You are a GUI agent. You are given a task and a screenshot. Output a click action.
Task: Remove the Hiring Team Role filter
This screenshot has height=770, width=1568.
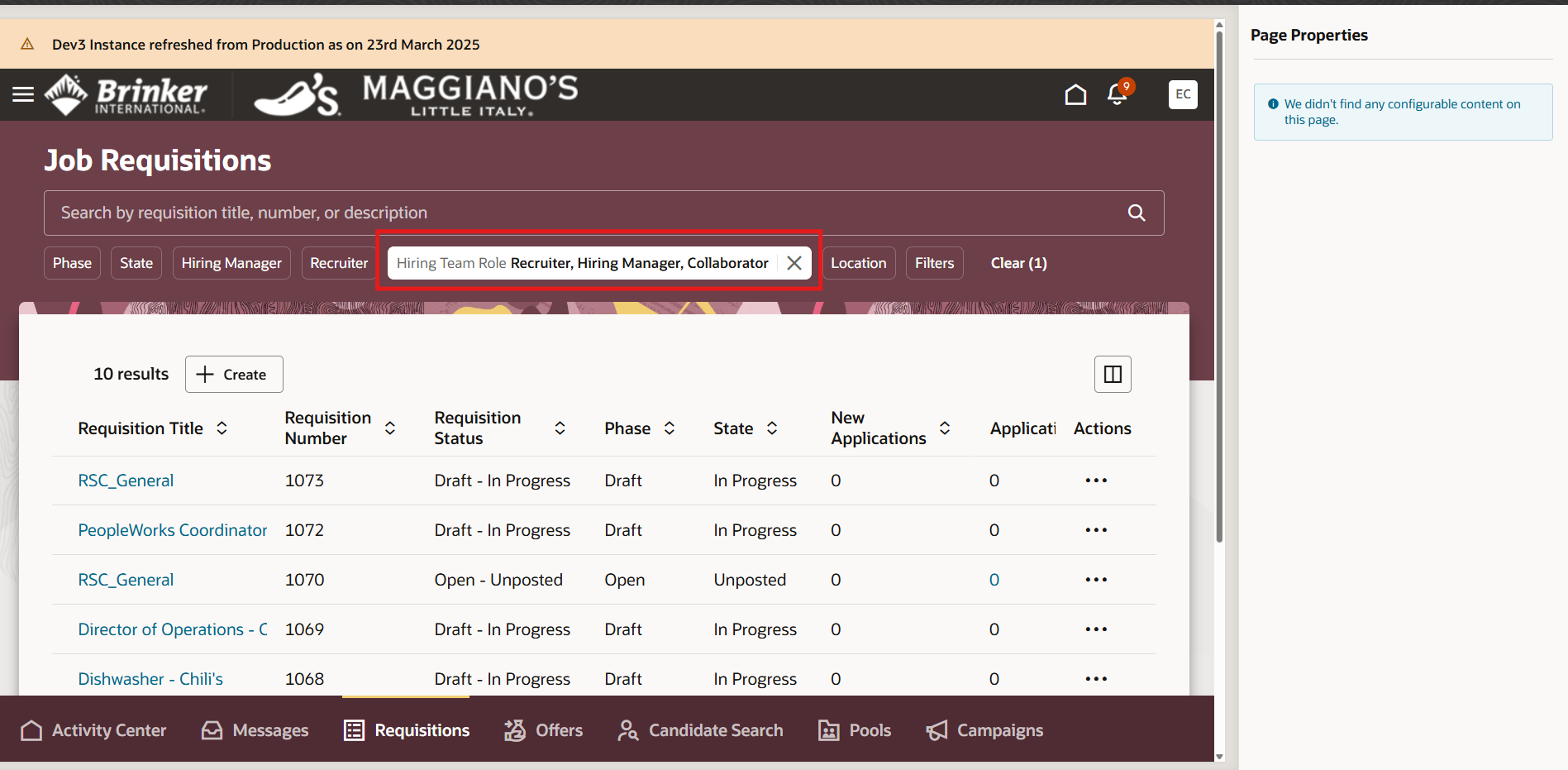[x=794, y=263]
